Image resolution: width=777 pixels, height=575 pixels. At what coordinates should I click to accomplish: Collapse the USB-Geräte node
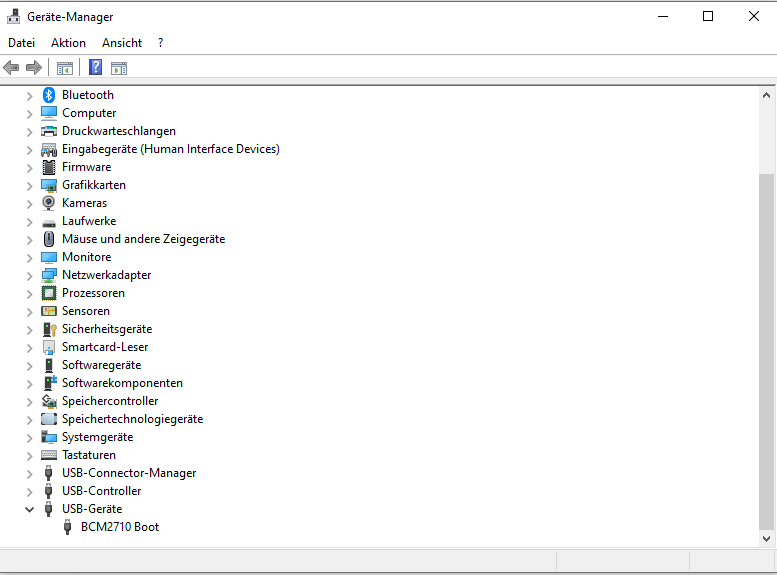click(29, 509)
